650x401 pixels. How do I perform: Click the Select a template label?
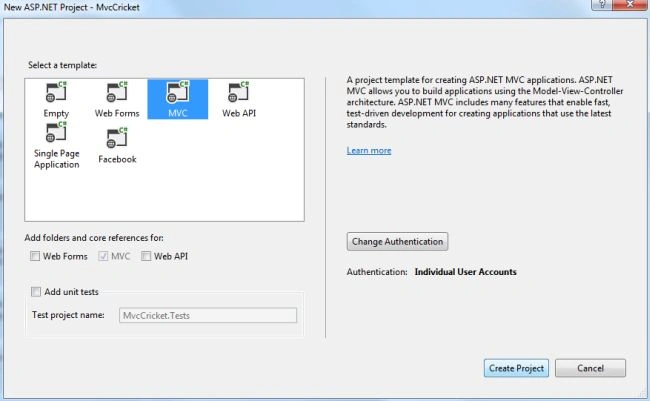(62, 65)
